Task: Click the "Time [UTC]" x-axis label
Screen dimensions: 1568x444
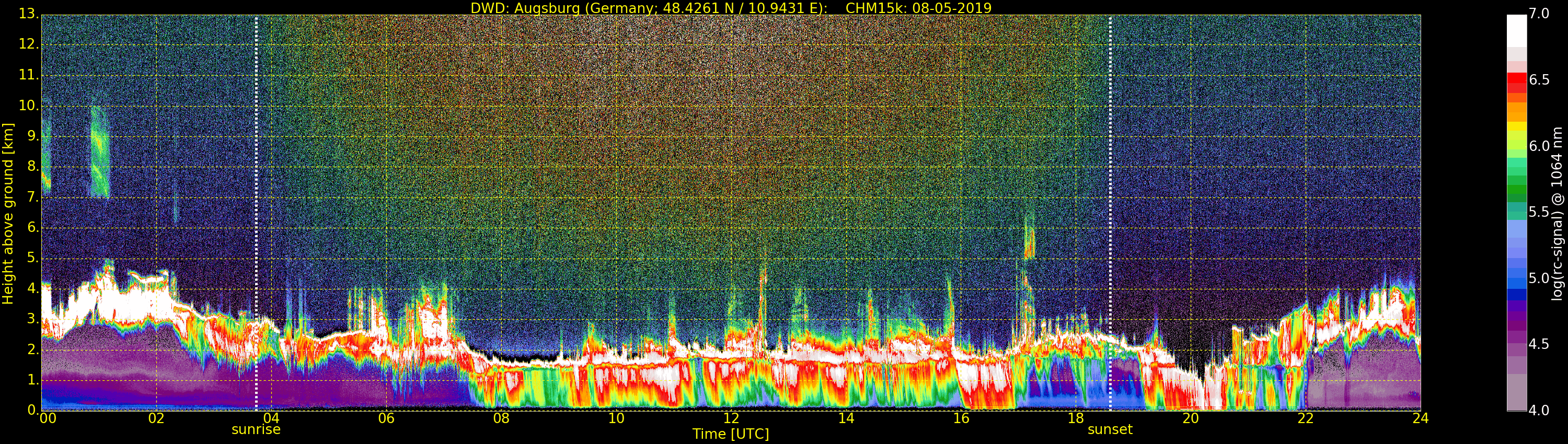Action: 731,434
